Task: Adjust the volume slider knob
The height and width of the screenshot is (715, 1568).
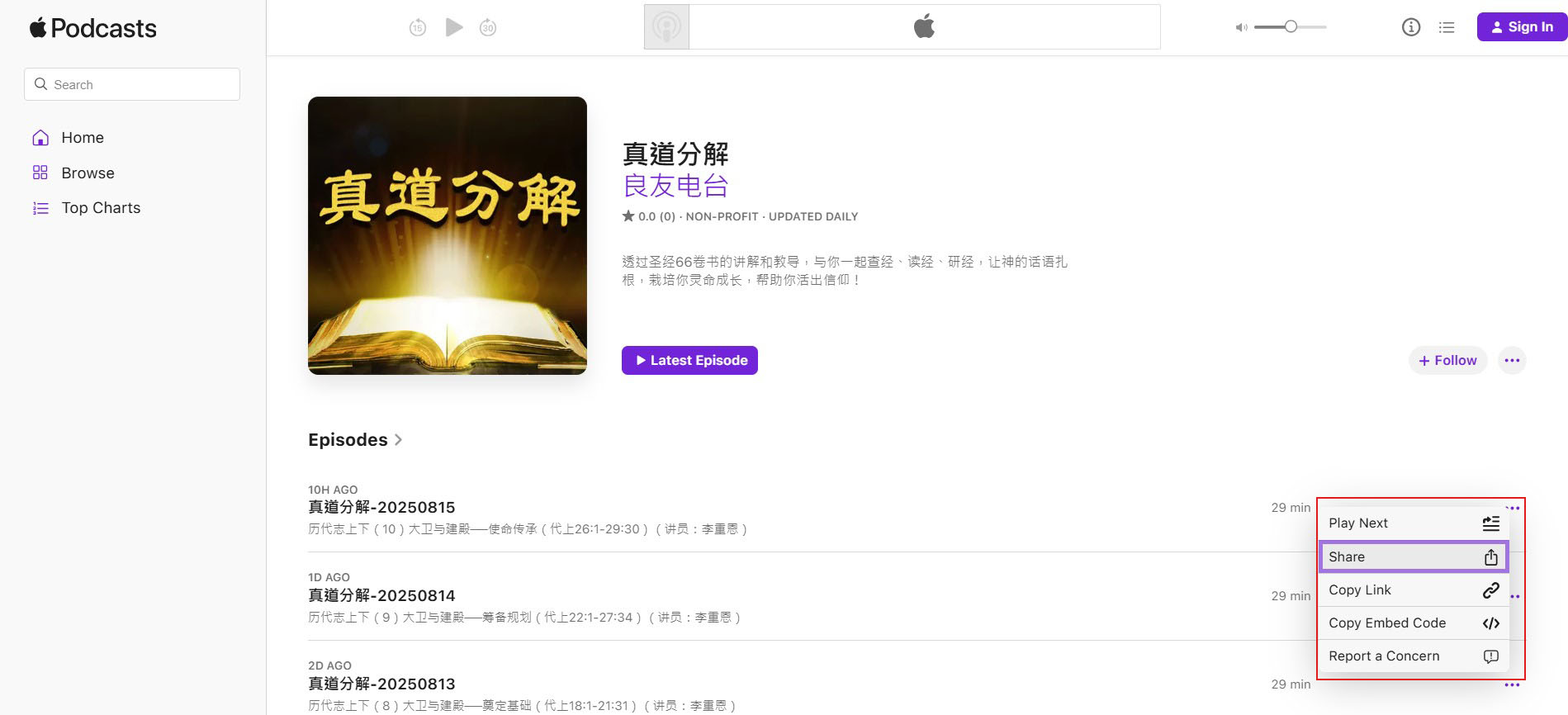Action: coord(1291,26)
